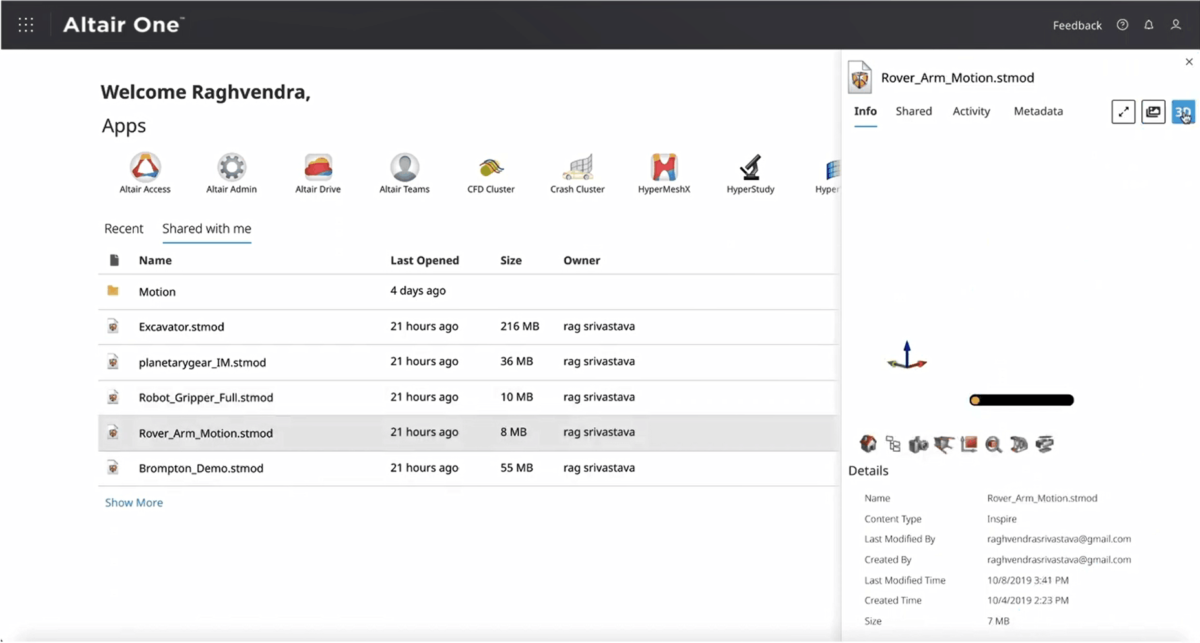The height and width of the screenshot is (643, 1200).
Task: Open the user account profile icon
Action: pyautogui.click(x=1176, y=25)
